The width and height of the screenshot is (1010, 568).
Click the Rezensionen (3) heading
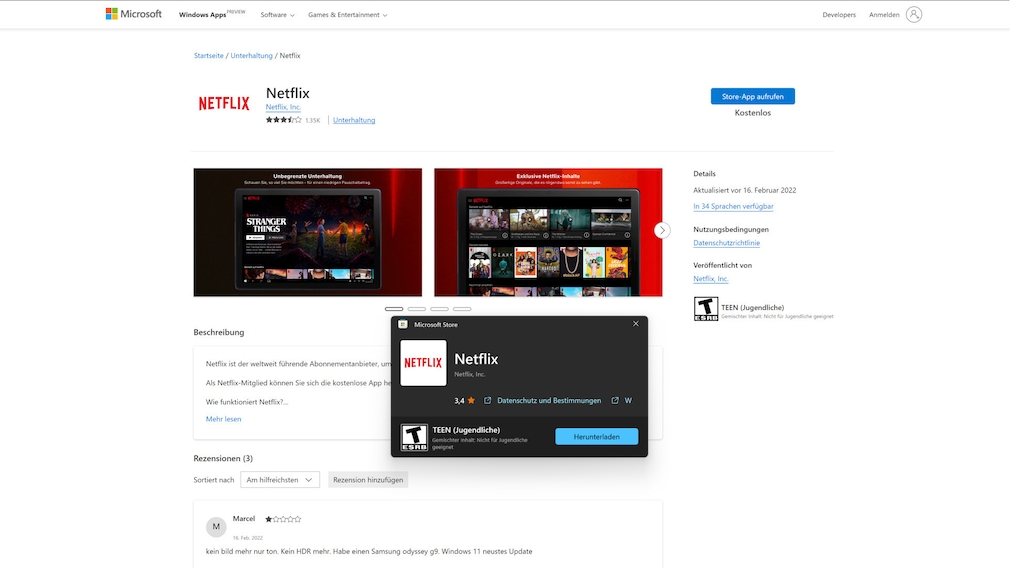click(x=223, y=459)
